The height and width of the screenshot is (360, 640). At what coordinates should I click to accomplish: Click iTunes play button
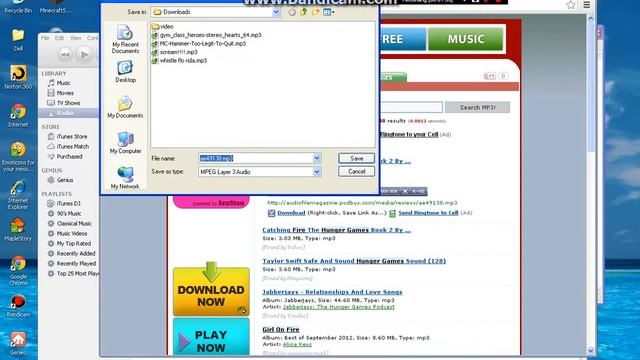84,54
